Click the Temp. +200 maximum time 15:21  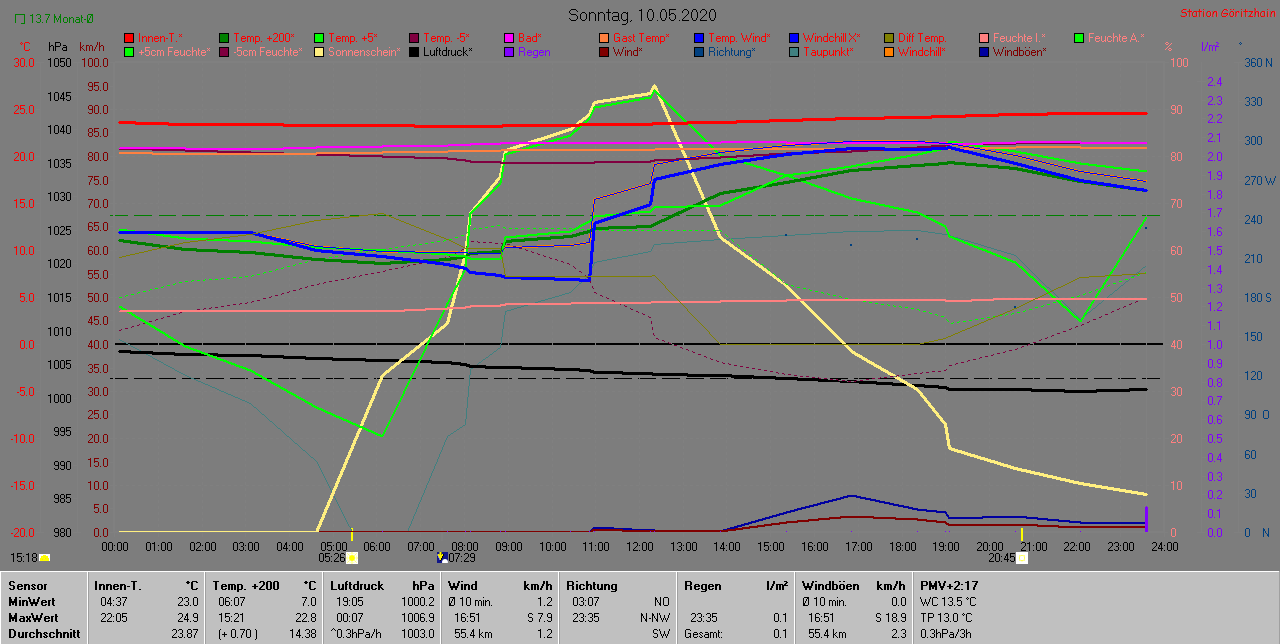[229, 618]
